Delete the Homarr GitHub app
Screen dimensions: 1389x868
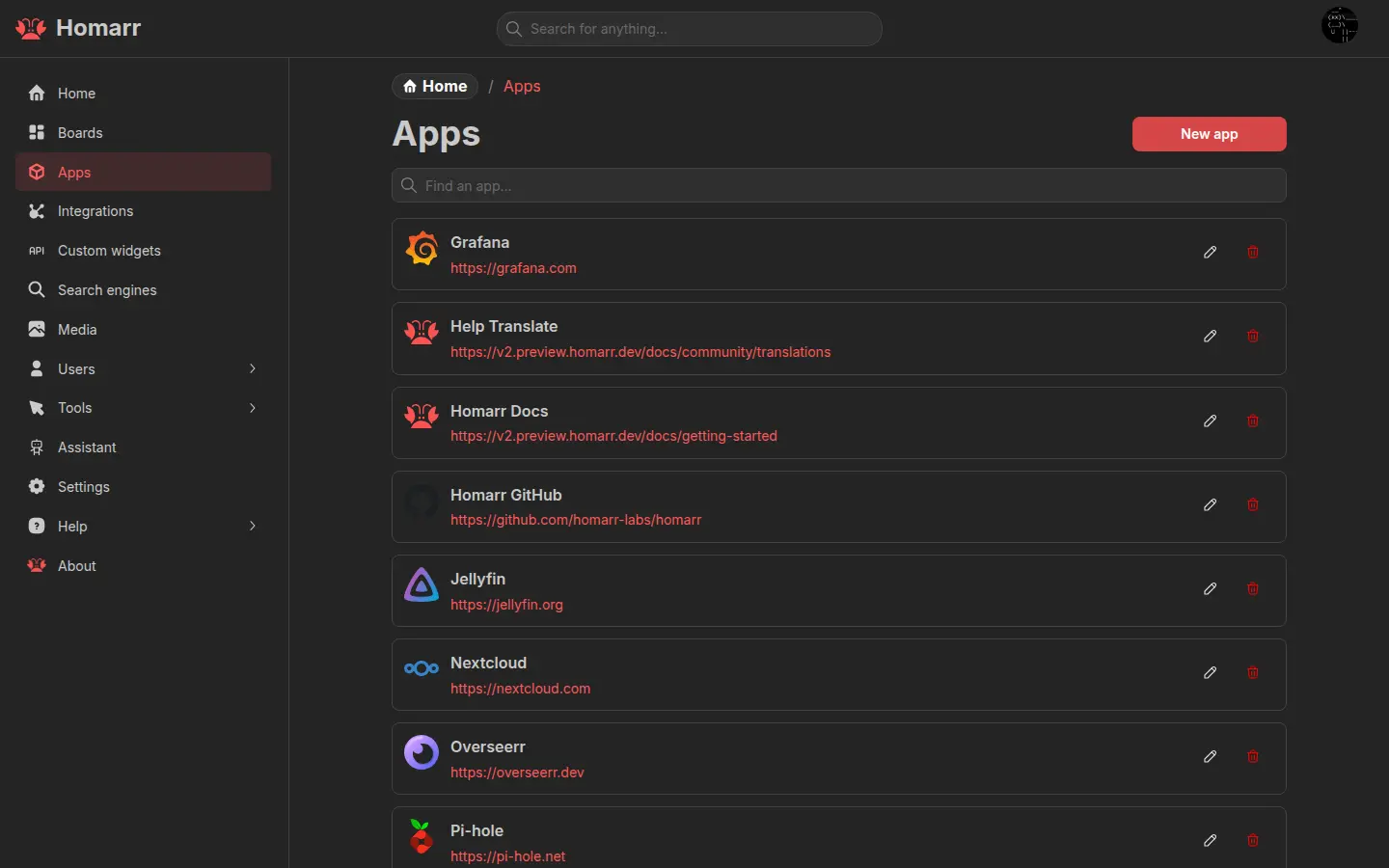click(1253, 505)
